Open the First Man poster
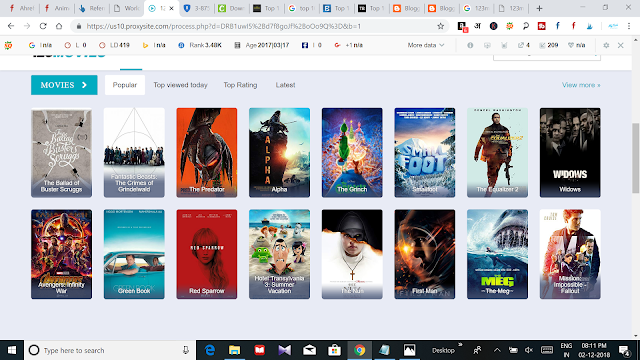 click(425, 254)
